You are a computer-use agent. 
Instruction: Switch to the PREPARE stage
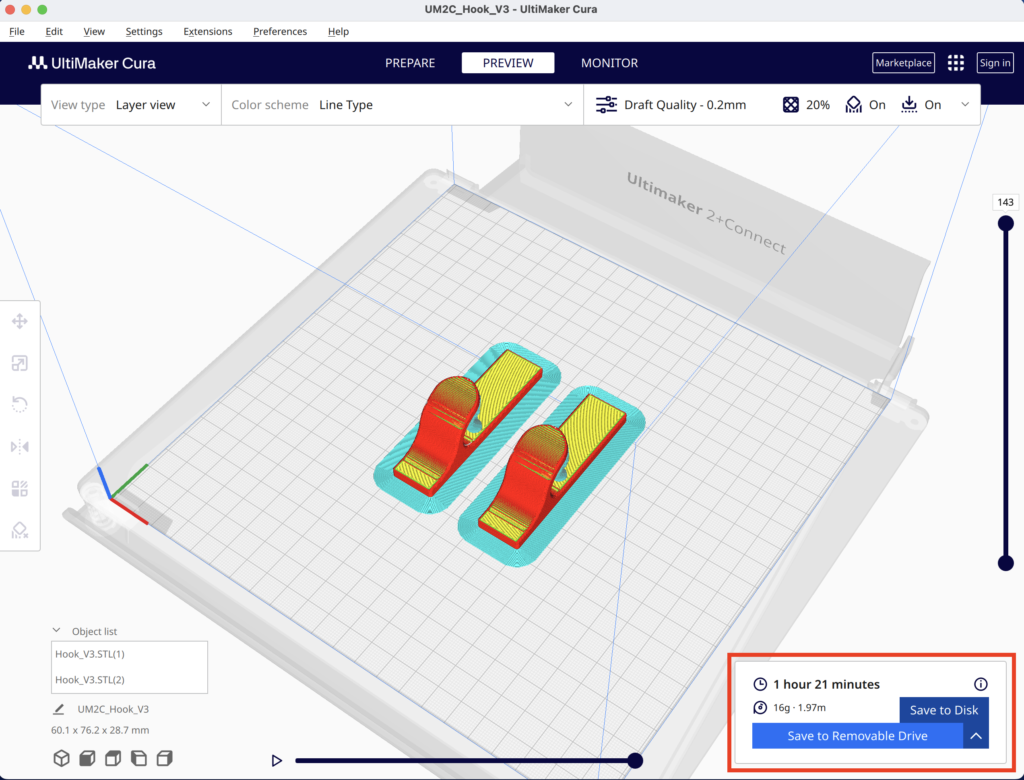[410, 63]
